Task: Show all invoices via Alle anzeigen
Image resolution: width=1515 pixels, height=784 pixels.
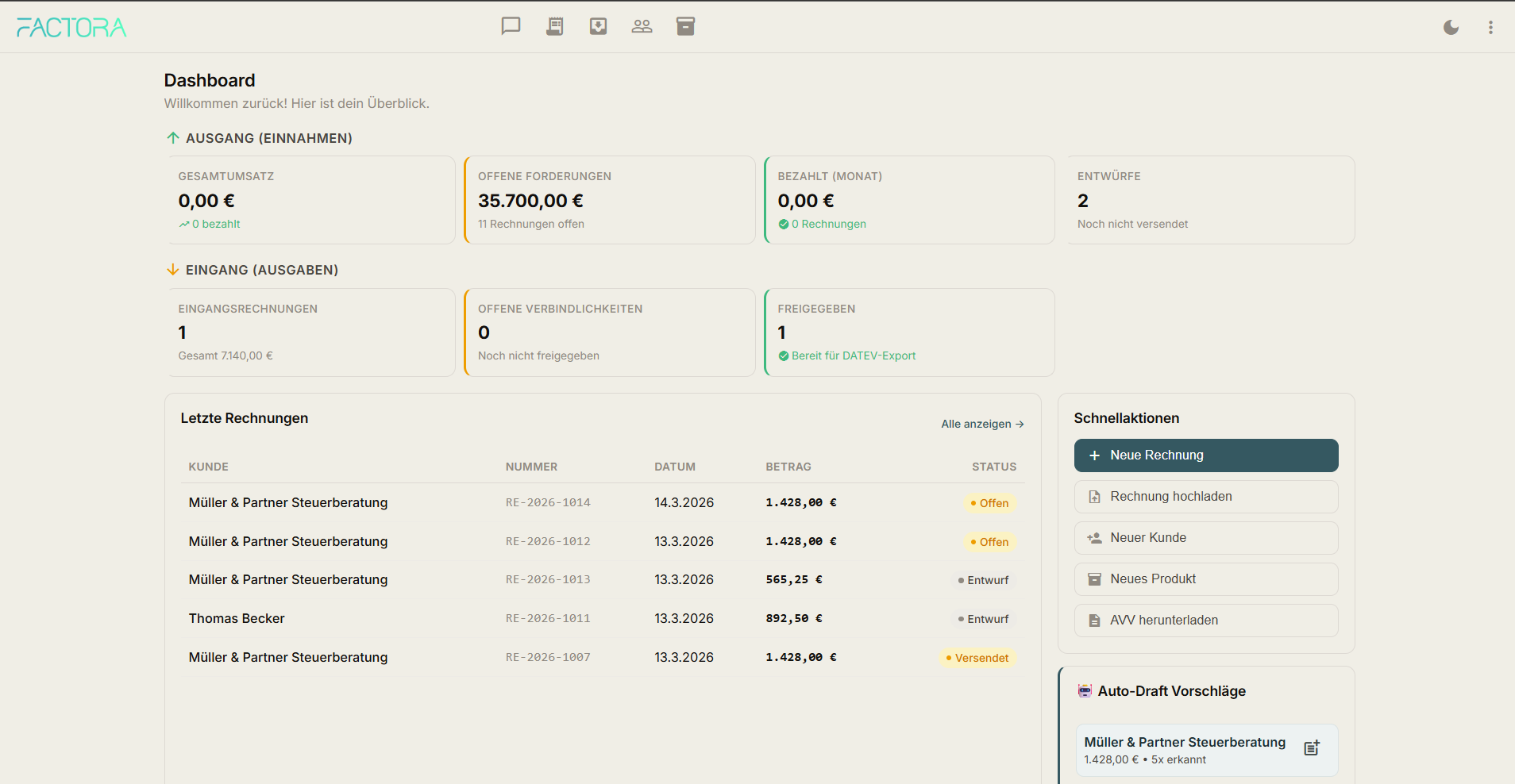Action: click(x=981, y=425)
